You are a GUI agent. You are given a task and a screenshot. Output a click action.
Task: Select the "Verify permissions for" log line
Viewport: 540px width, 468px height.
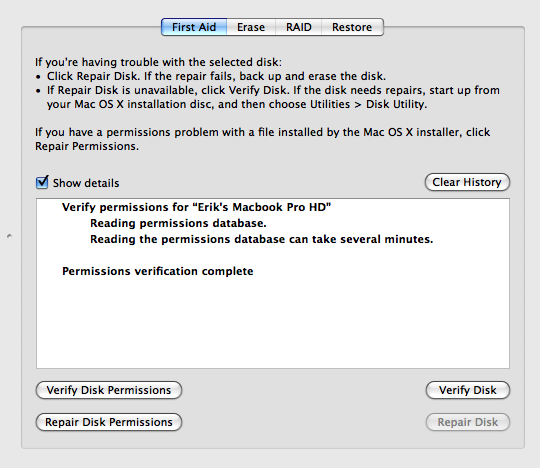pos(196,207)
